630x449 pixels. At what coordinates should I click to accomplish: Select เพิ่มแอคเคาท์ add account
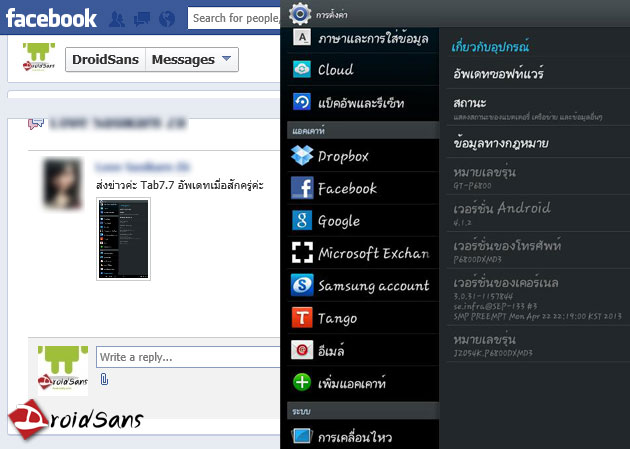pyautogui.click(x=363, y=383)
